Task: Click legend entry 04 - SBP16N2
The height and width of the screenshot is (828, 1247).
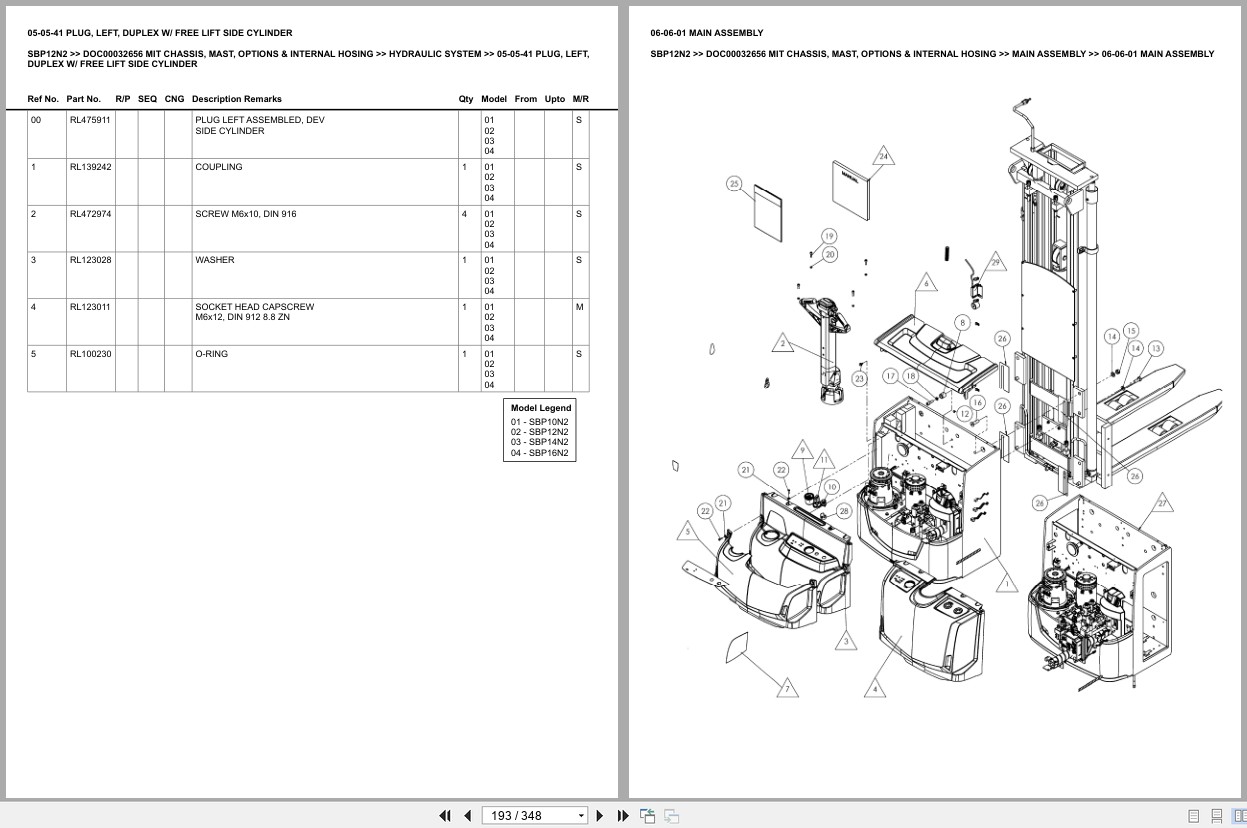Action: point(539,453)
